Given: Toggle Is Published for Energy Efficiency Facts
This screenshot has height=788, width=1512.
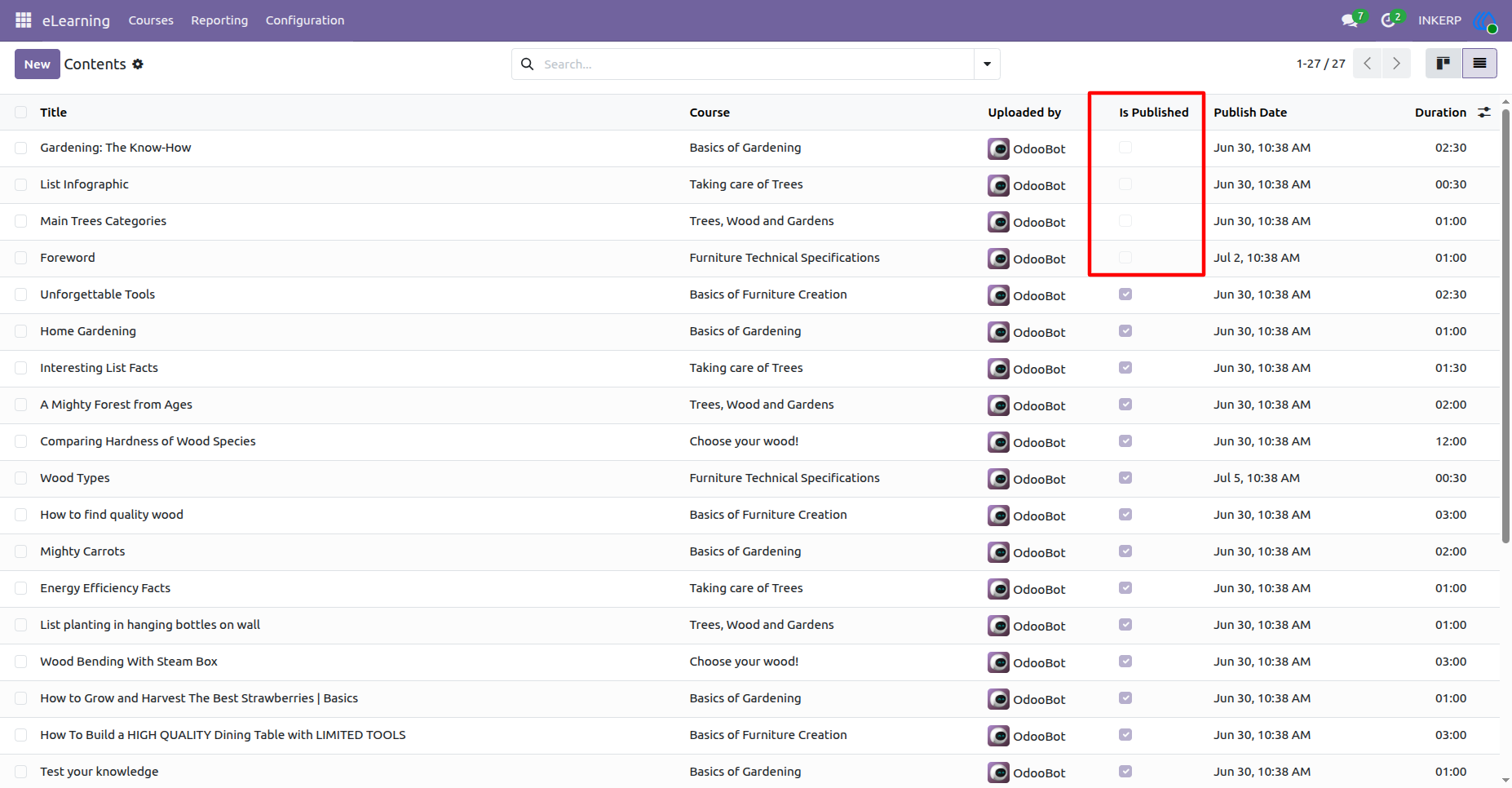Looking at the screenshot, I should point(1125,588).
